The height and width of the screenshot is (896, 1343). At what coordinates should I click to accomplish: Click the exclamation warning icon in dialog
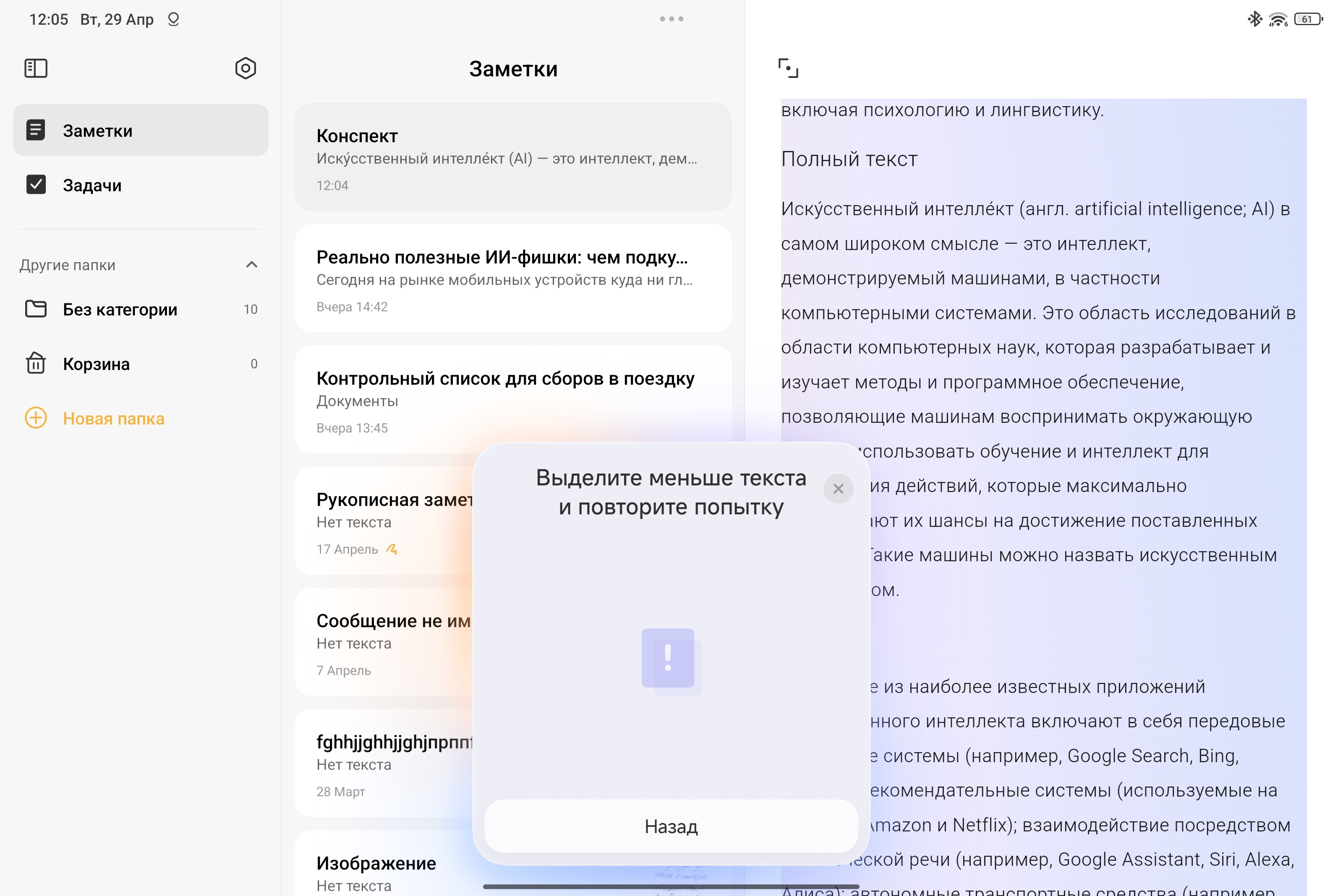671,662
